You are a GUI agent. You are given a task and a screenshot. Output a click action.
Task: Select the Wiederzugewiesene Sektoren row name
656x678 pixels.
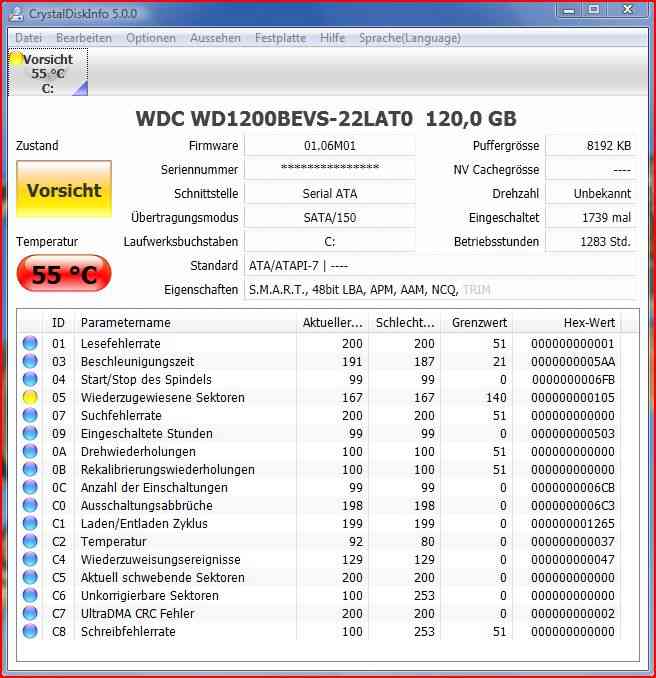click(x=163, y=397)
